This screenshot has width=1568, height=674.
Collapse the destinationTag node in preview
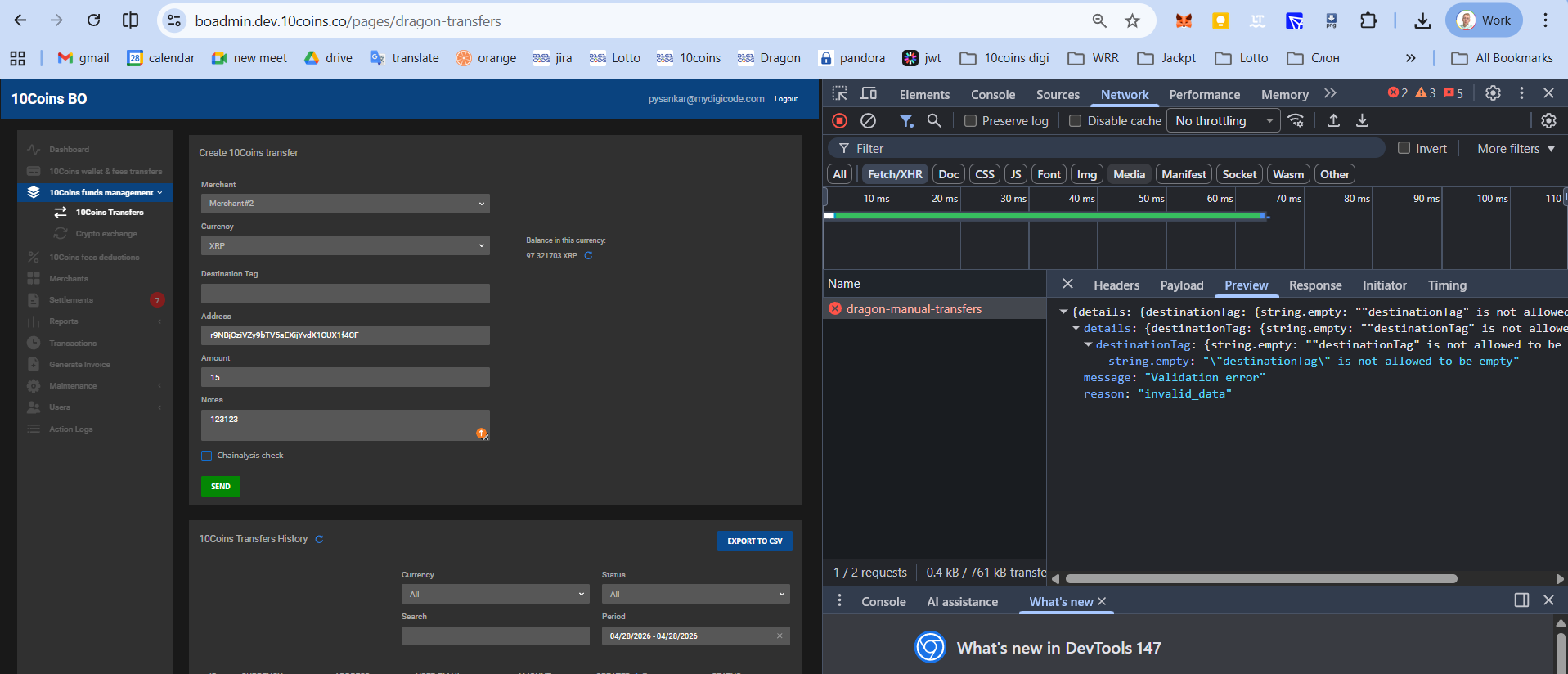pyautogui.click(x=1088, y=344)
